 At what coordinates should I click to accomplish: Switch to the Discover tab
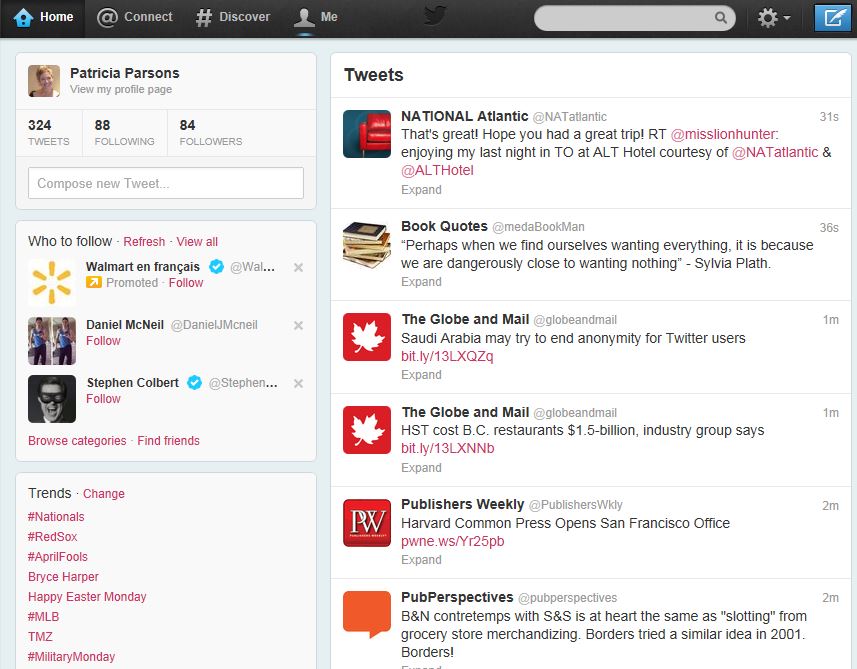(233, 17)
